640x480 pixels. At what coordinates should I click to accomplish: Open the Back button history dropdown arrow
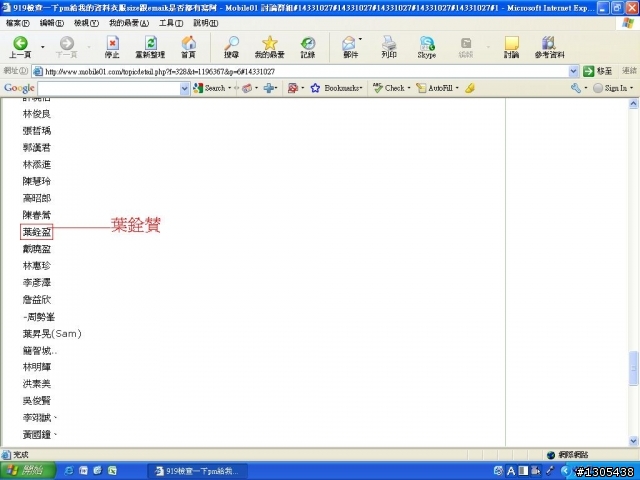click(42, 47)
